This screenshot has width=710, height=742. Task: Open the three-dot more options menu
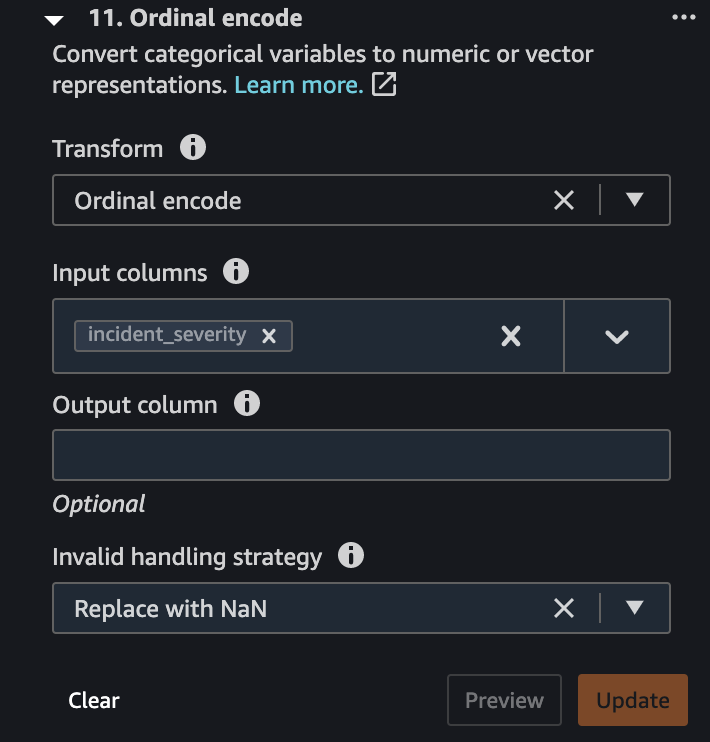[683, 18]
